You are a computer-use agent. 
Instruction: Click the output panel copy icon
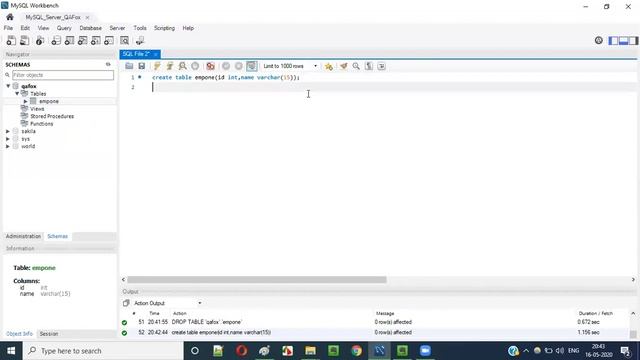click(126, 303)
